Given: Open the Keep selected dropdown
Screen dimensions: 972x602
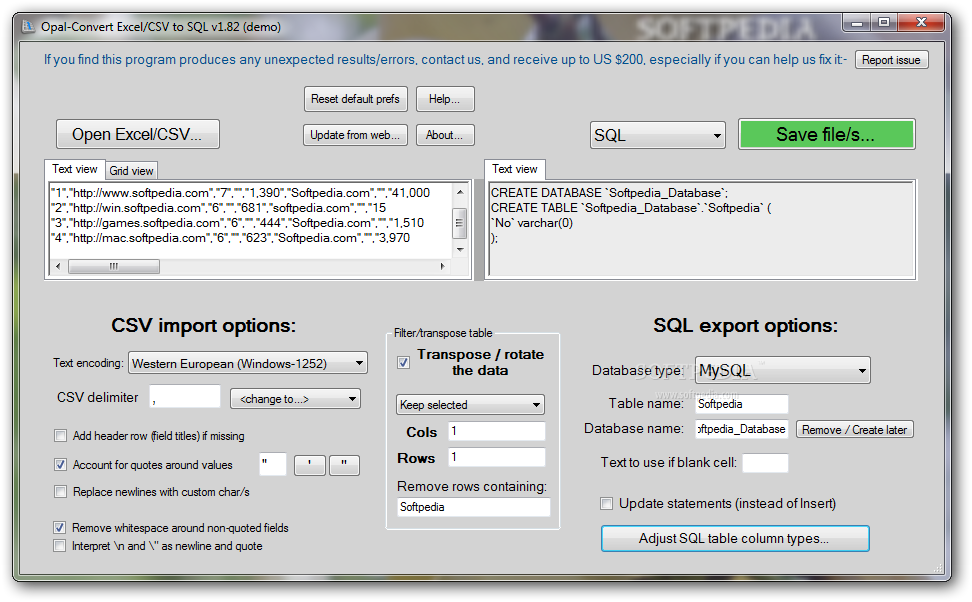Looking at the screenshot, I should click(470, 405).
